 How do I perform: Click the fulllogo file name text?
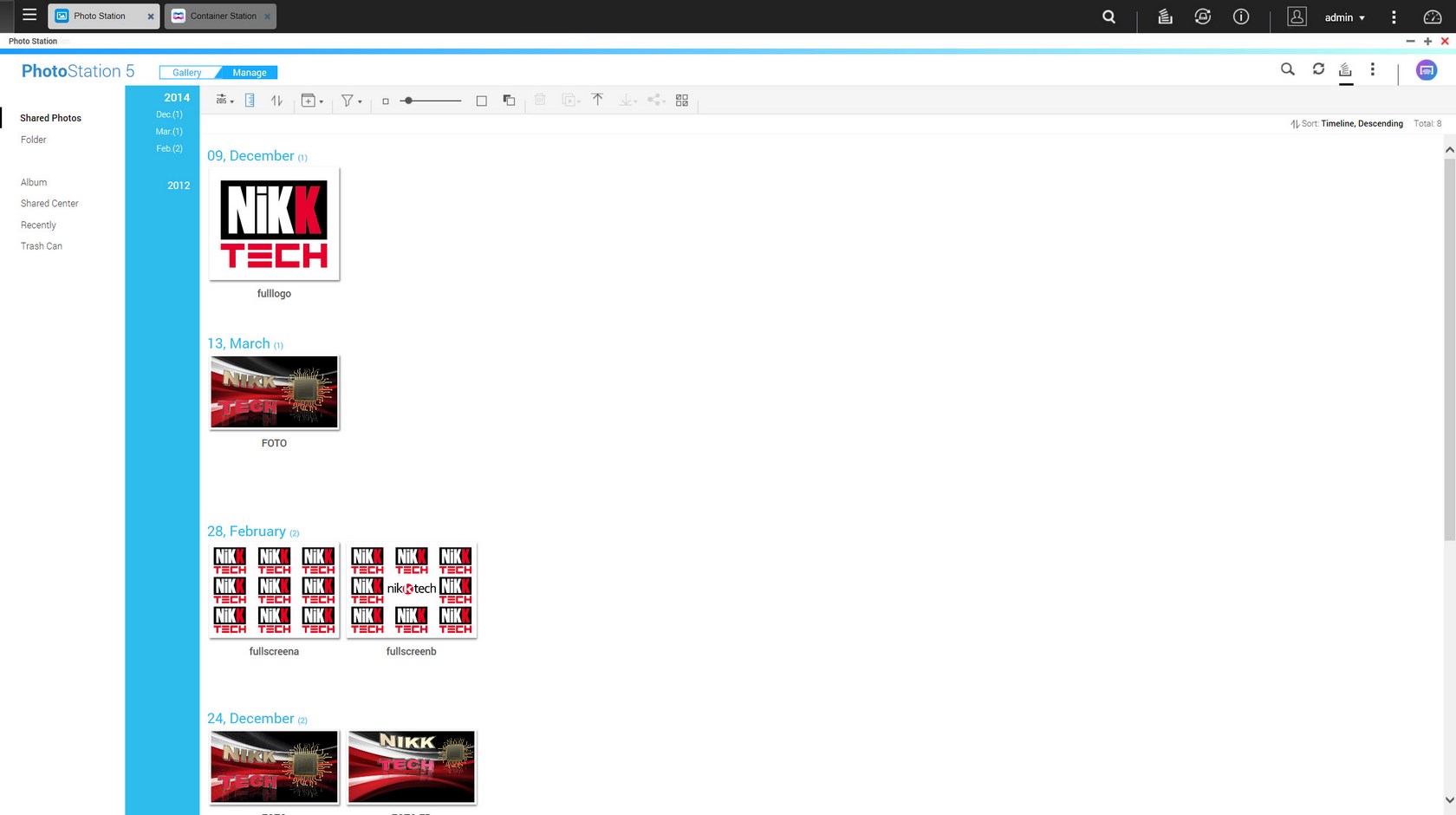point(274,294)
